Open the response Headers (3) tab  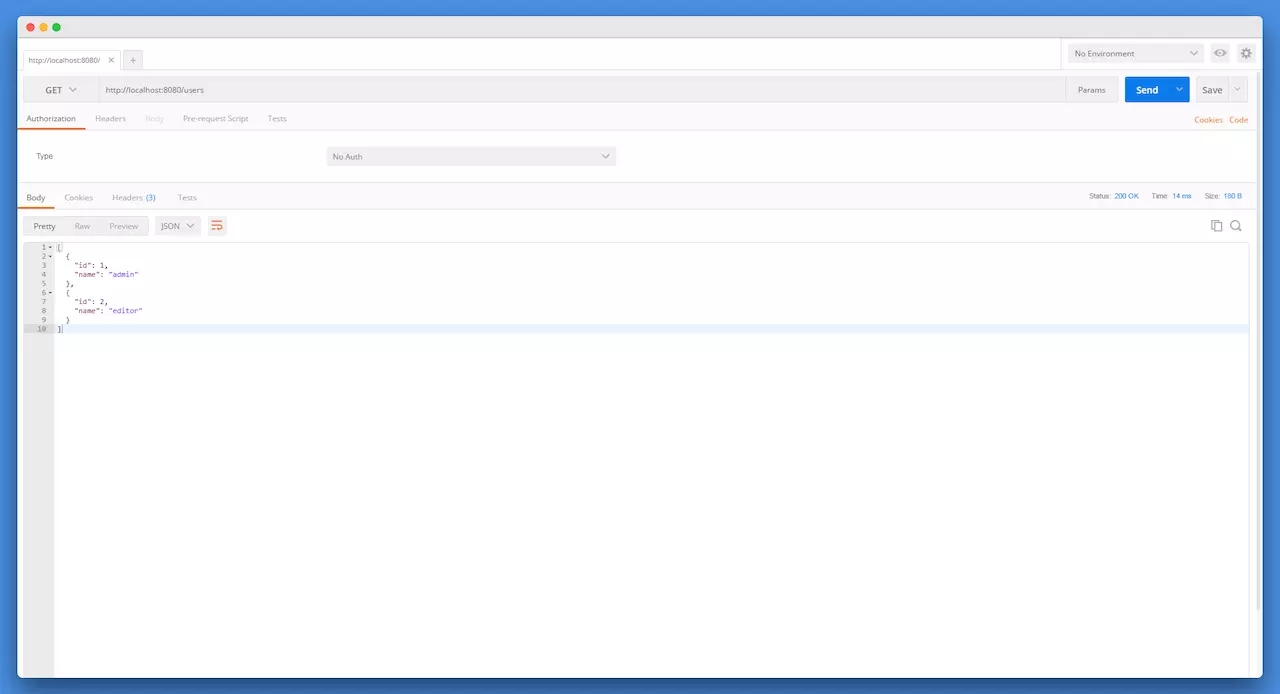click(x=134, y=197)
